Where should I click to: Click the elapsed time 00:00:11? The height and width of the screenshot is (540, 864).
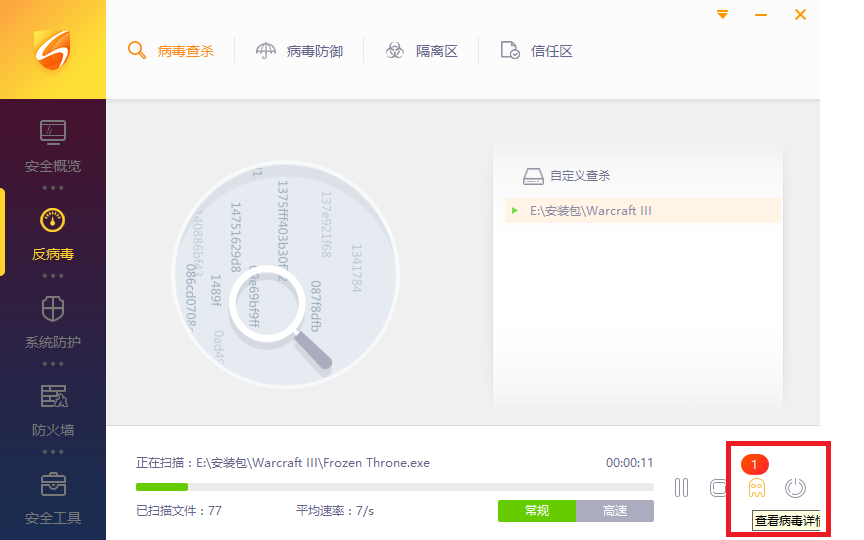point(629,463)
